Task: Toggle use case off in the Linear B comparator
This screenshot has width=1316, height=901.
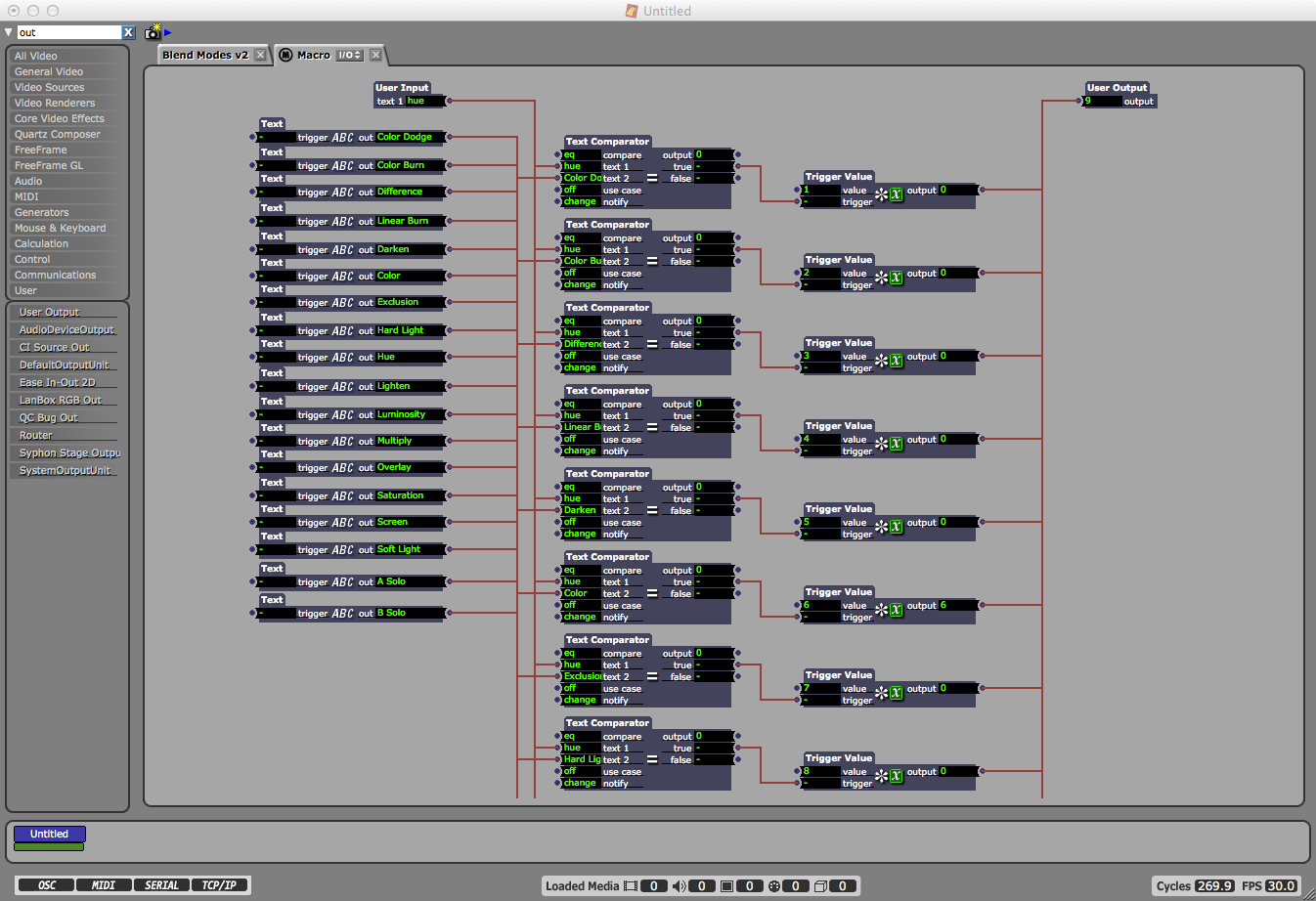Action: (x=581, y=439)
